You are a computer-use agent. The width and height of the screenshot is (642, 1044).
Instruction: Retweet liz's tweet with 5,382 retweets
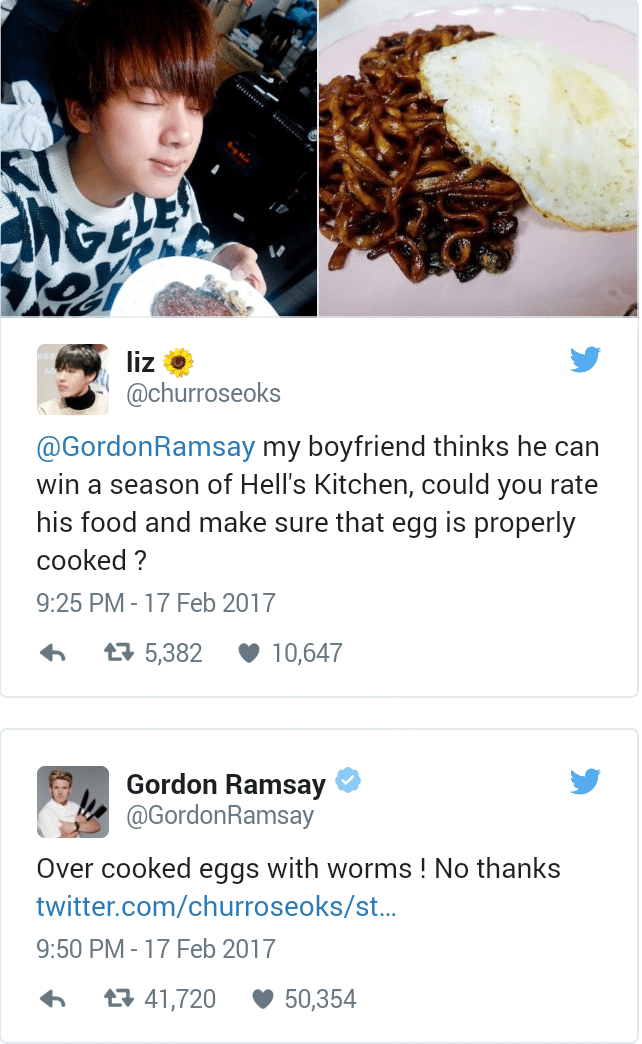119,652
